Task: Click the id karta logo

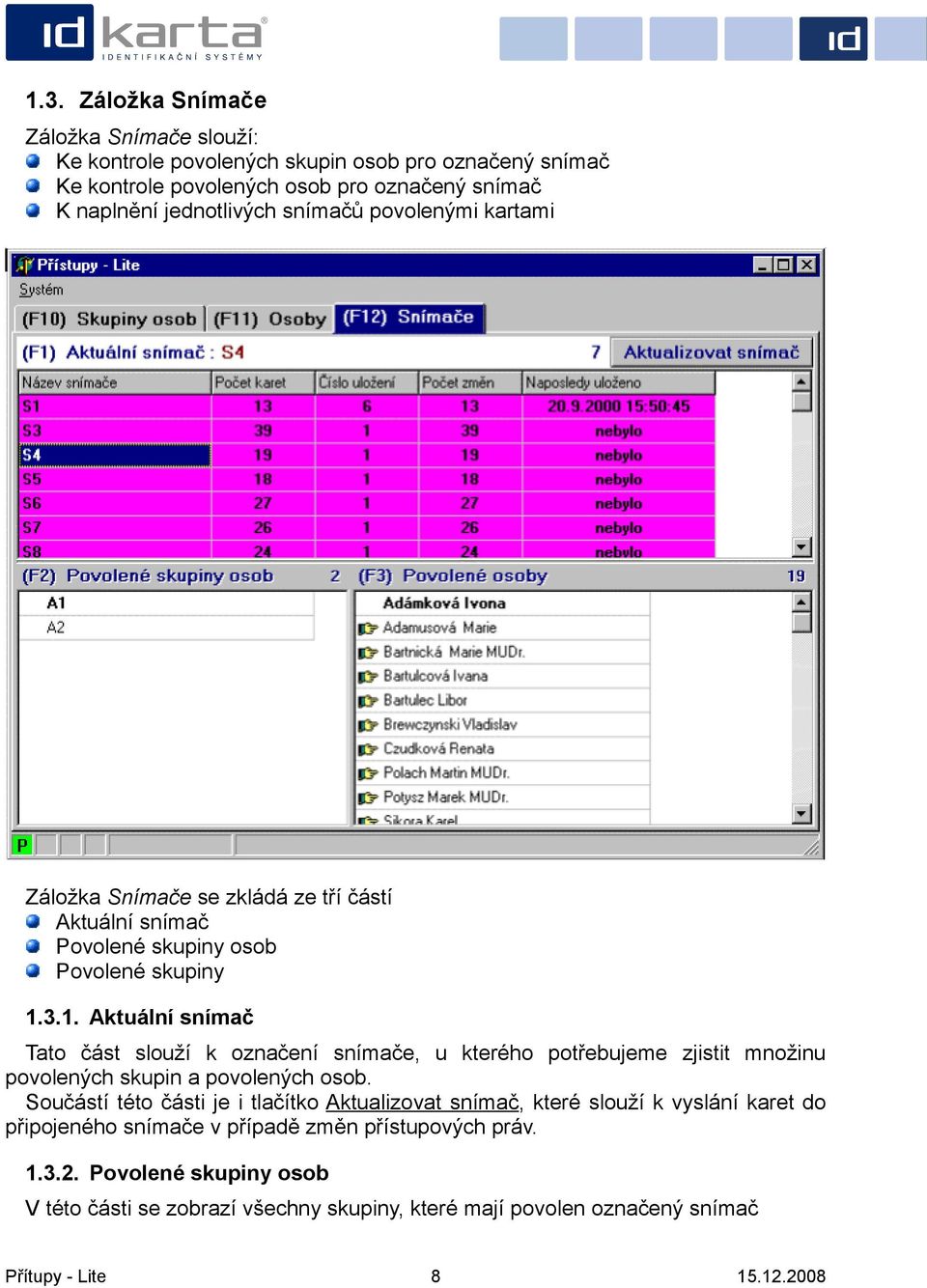Action: [137, 33]
